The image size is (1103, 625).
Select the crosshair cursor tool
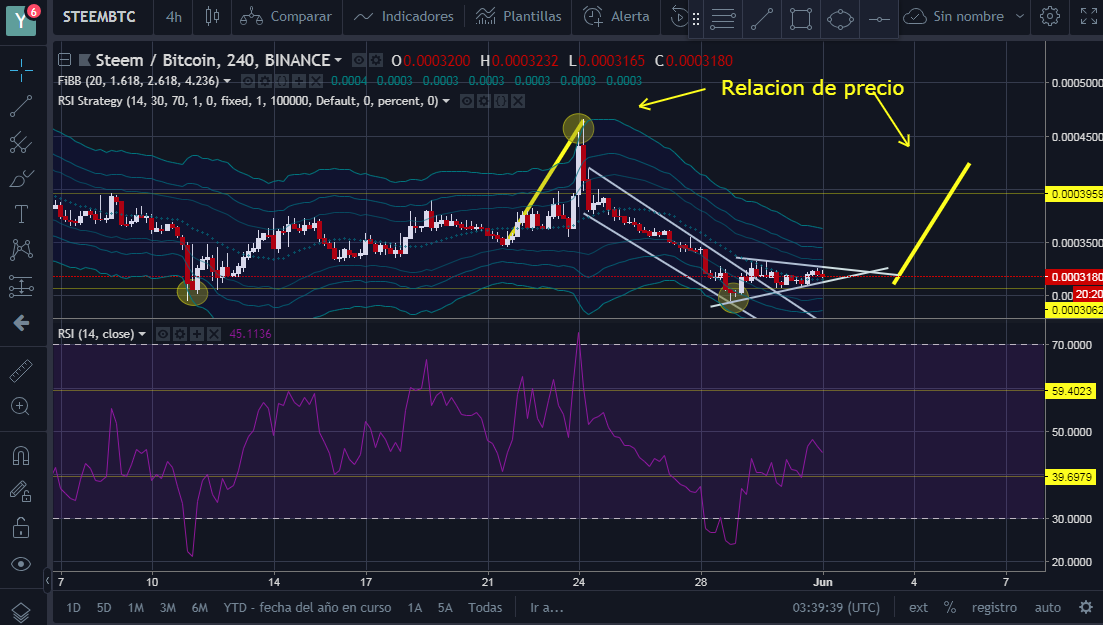tap(21, 70)
